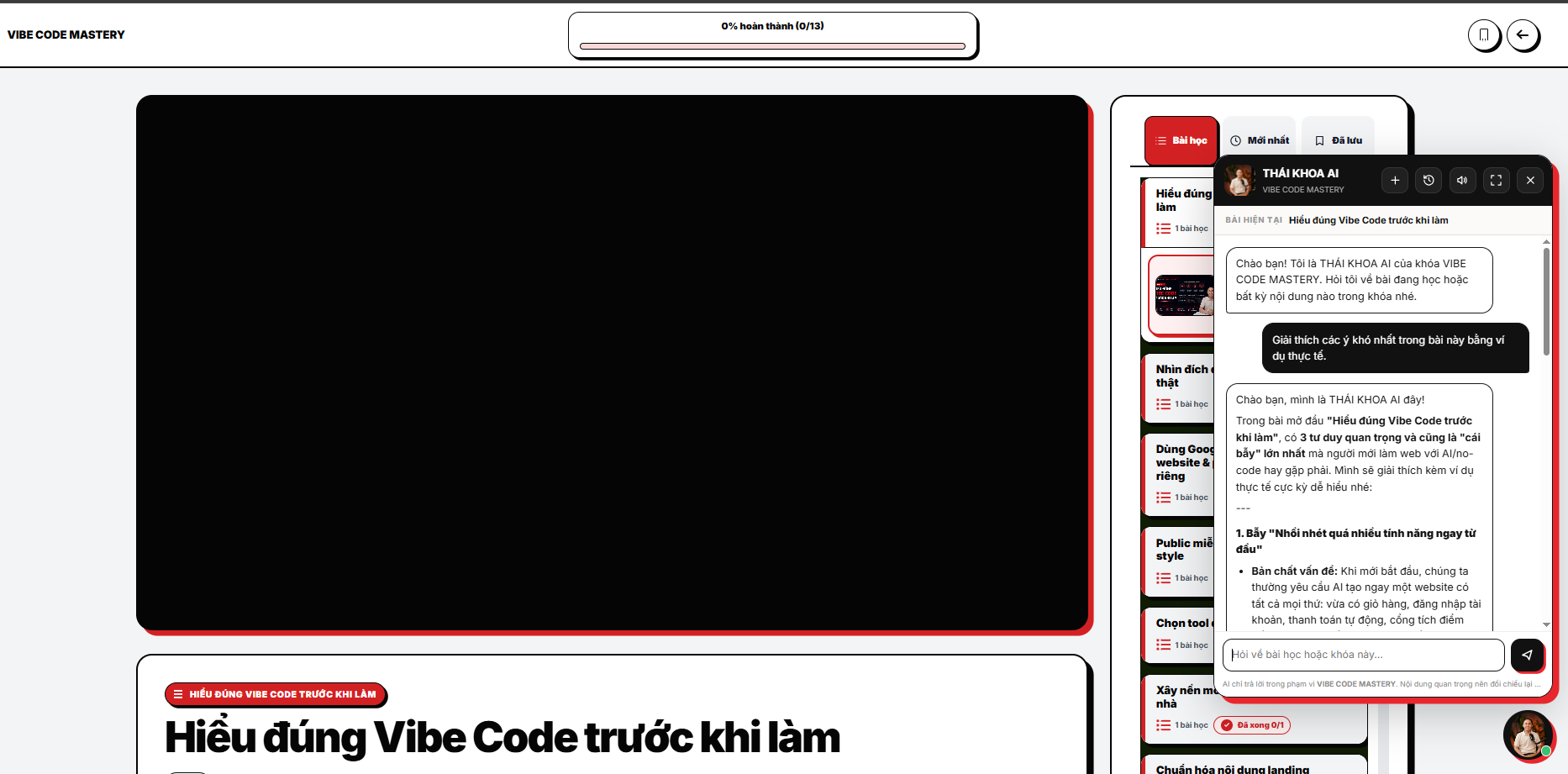This screenshot has width=1568, height=774.
Task: Click the floating AI assistant avatar button
Action: click(1528, 735)
